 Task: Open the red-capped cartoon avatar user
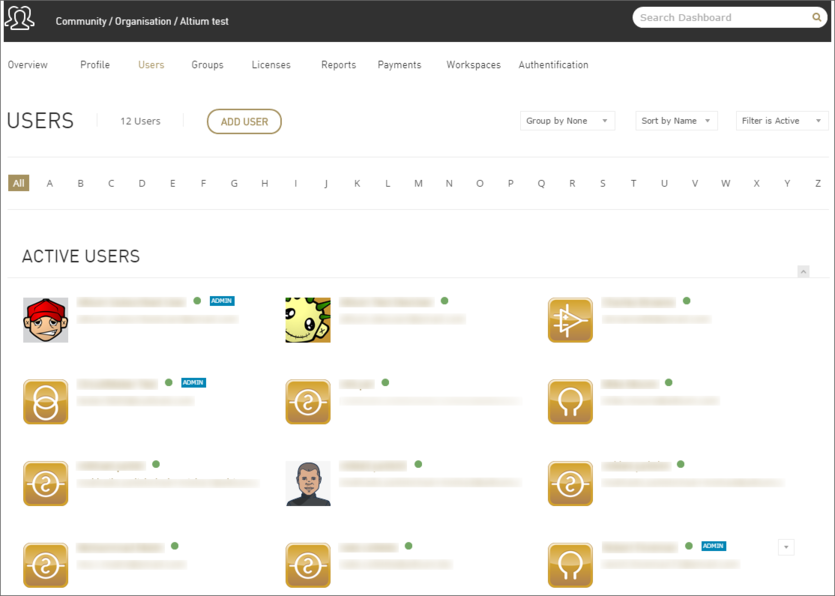[x=45, y=320]
